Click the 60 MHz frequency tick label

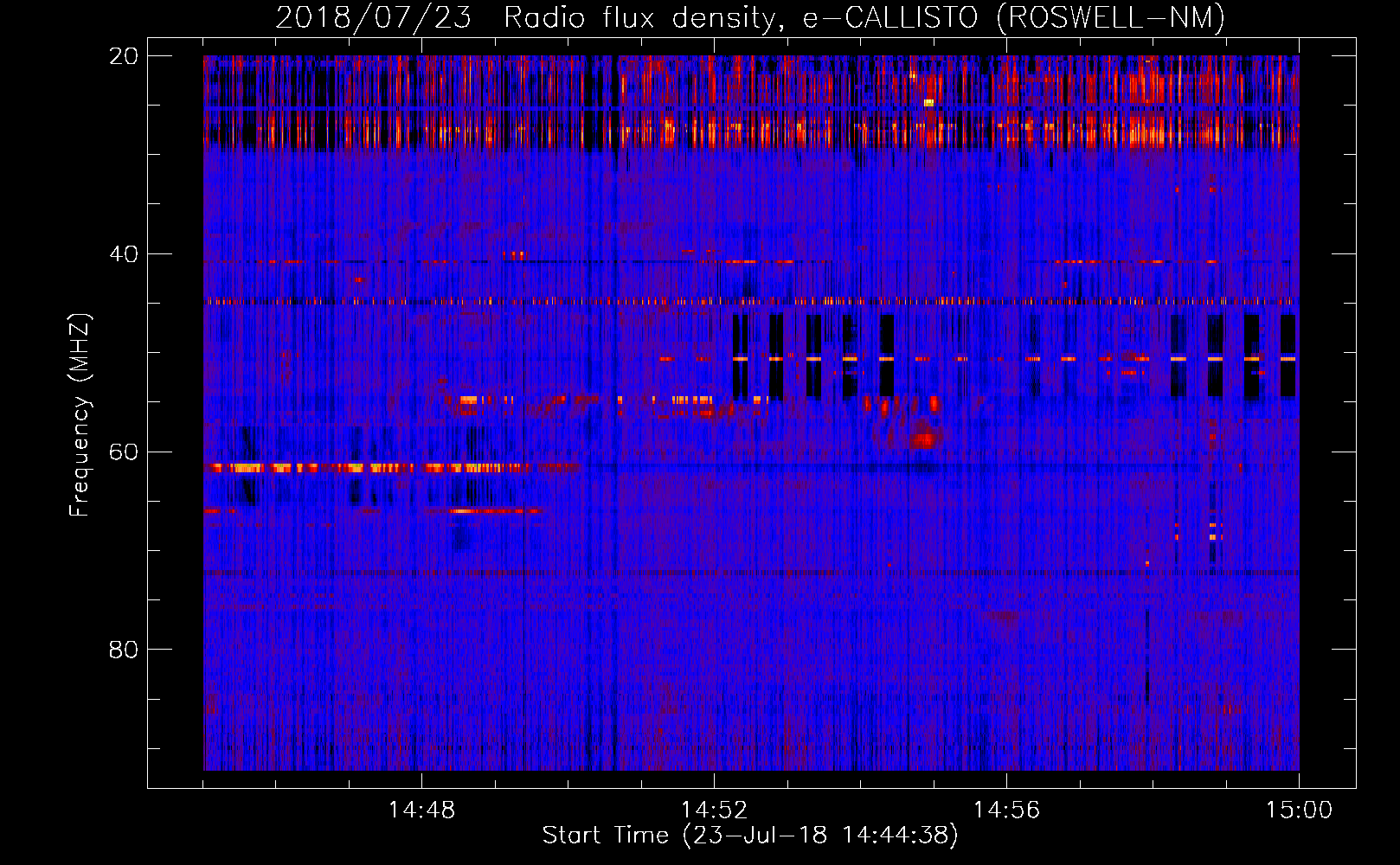click(x=124, y=452)
